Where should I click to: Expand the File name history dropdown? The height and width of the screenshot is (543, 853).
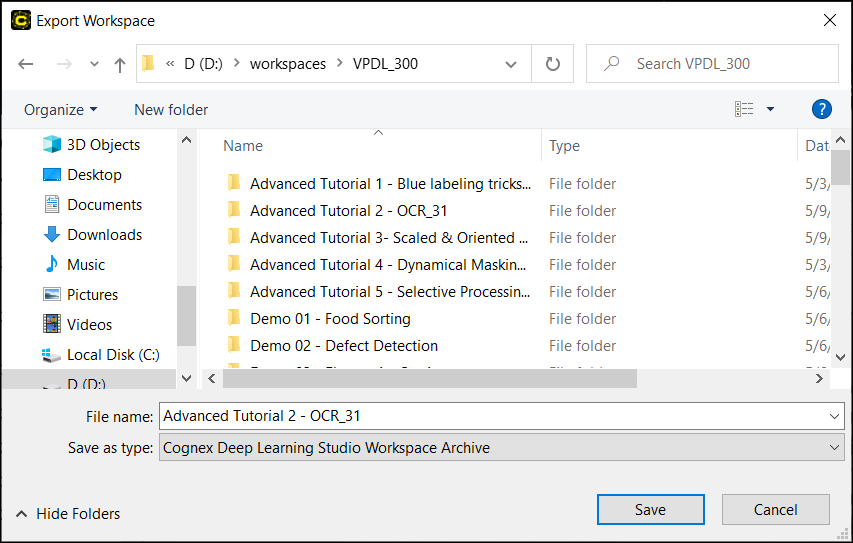[835, 417]
